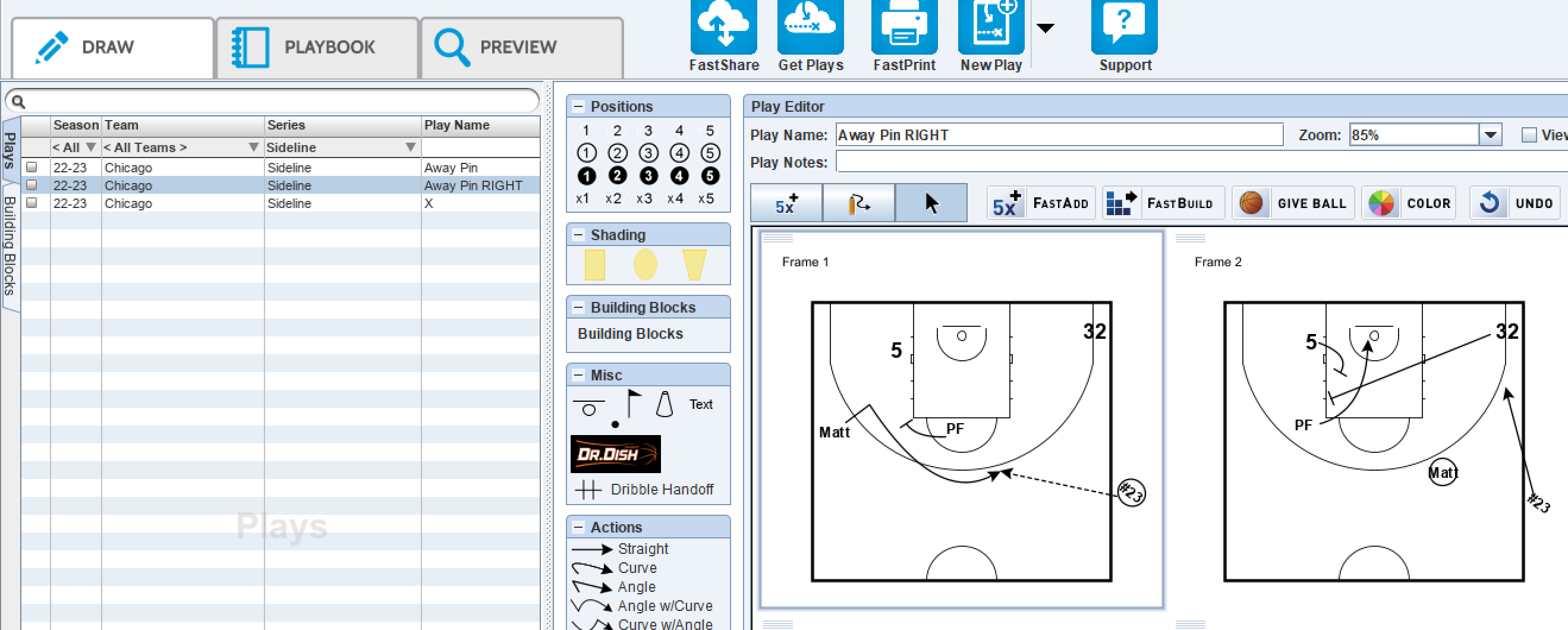
Task: Open the Support help icon
Action: point(1124,27)
